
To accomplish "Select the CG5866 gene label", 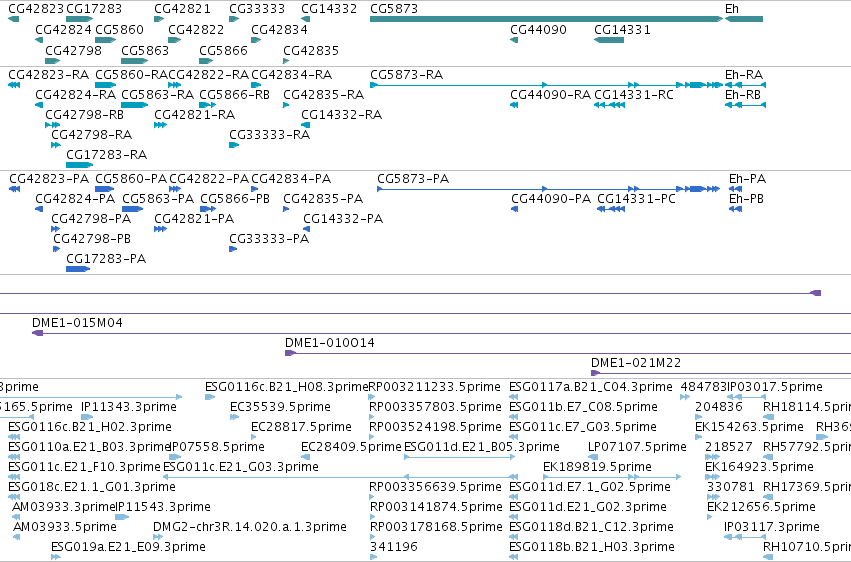I will point(223,50).
